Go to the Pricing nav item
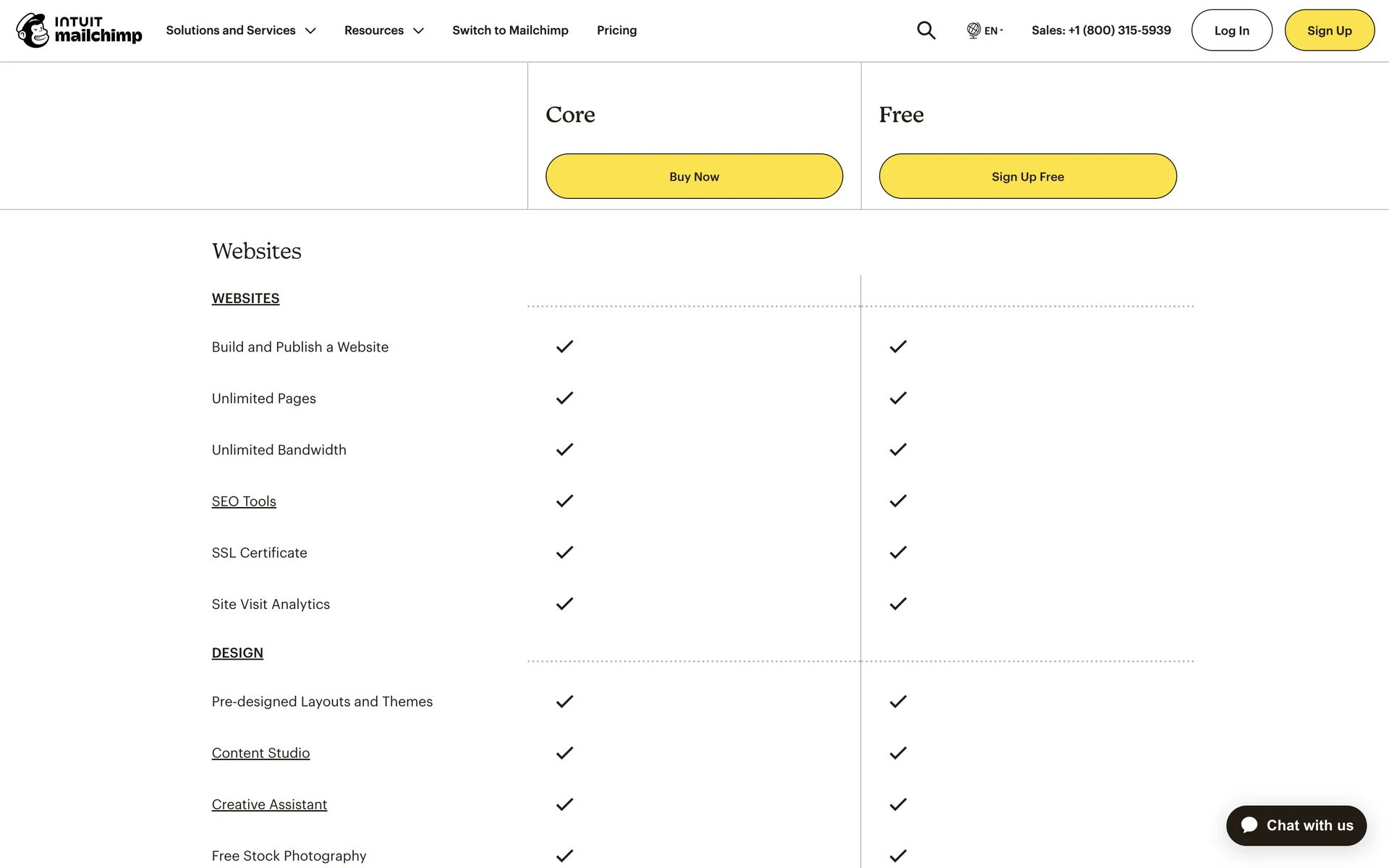The height and width of the screenshot is (868, 1389). pos(616,30)
